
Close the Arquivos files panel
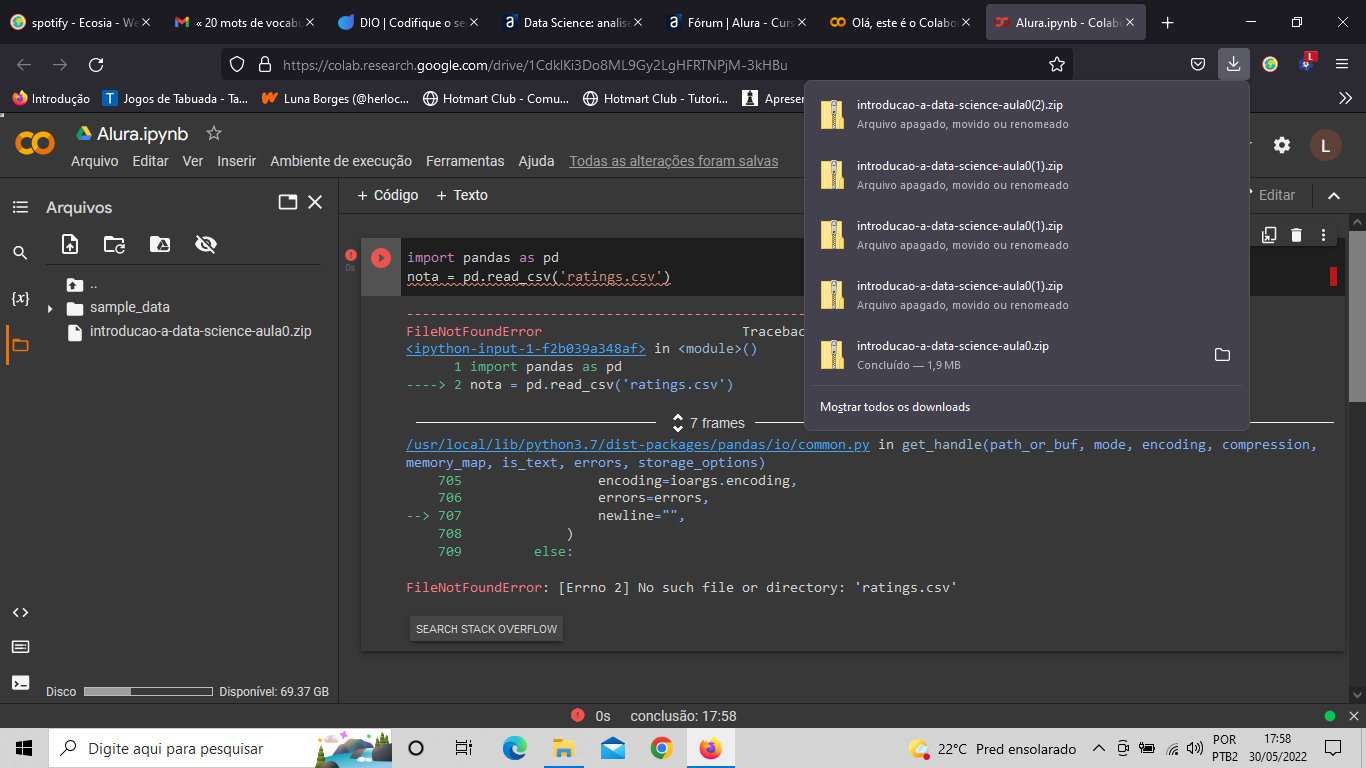tap(315, 202)
